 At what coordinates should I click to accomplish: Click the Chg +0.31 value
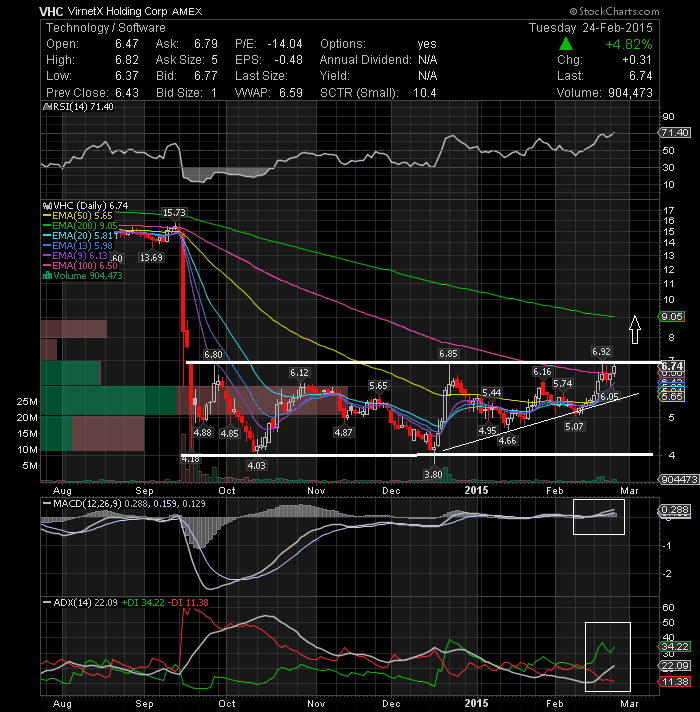click(x=636, y=60)
